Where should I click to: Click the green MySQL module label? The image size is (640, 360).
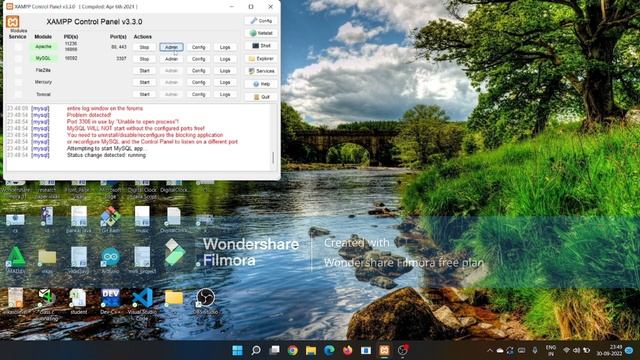[x=43, y=58]
